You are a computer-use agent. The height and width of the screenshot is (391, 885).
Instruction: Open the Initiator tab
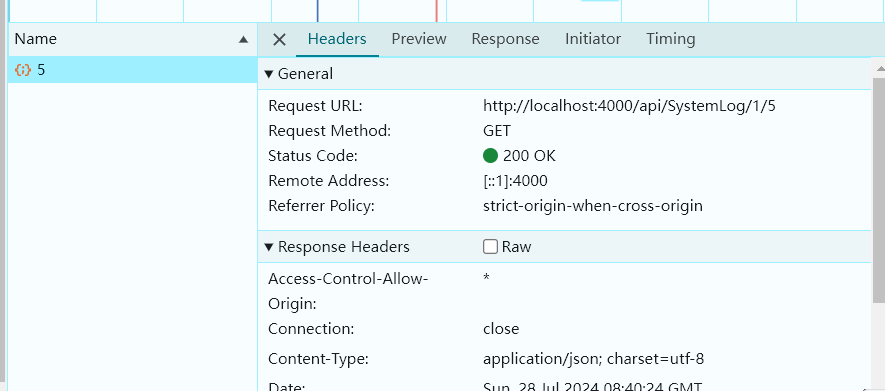[x=593, y=39]
